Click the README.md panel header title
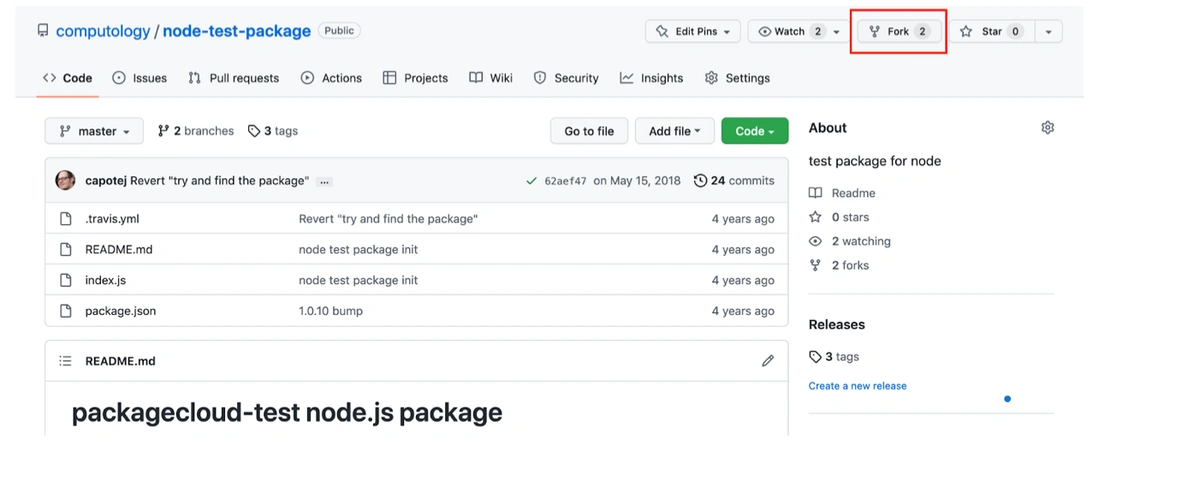Image resolution: width=1200 pixels, height=481 pixels. (120, 361)
